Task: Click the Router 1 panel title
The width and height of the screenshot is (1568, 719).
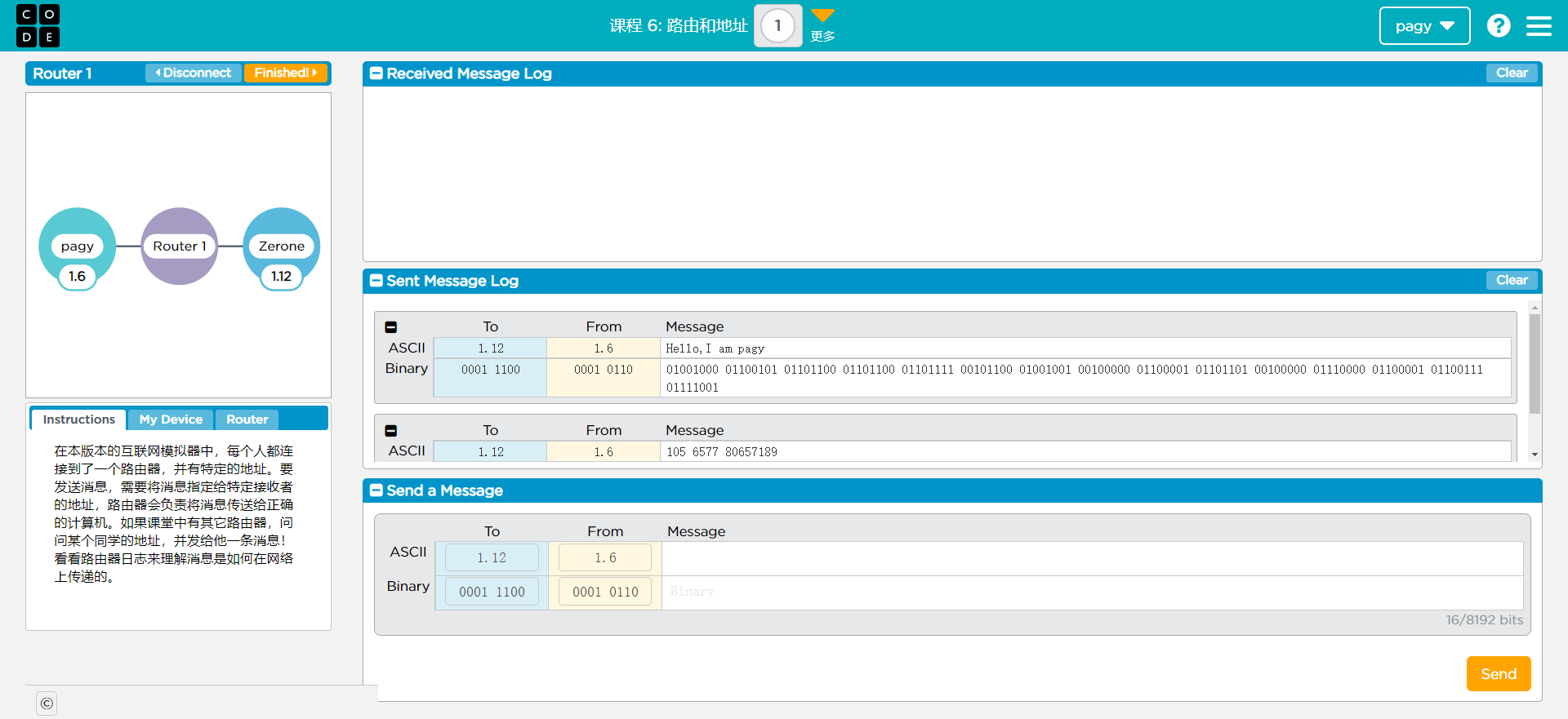Action: (x=62, y=73)
